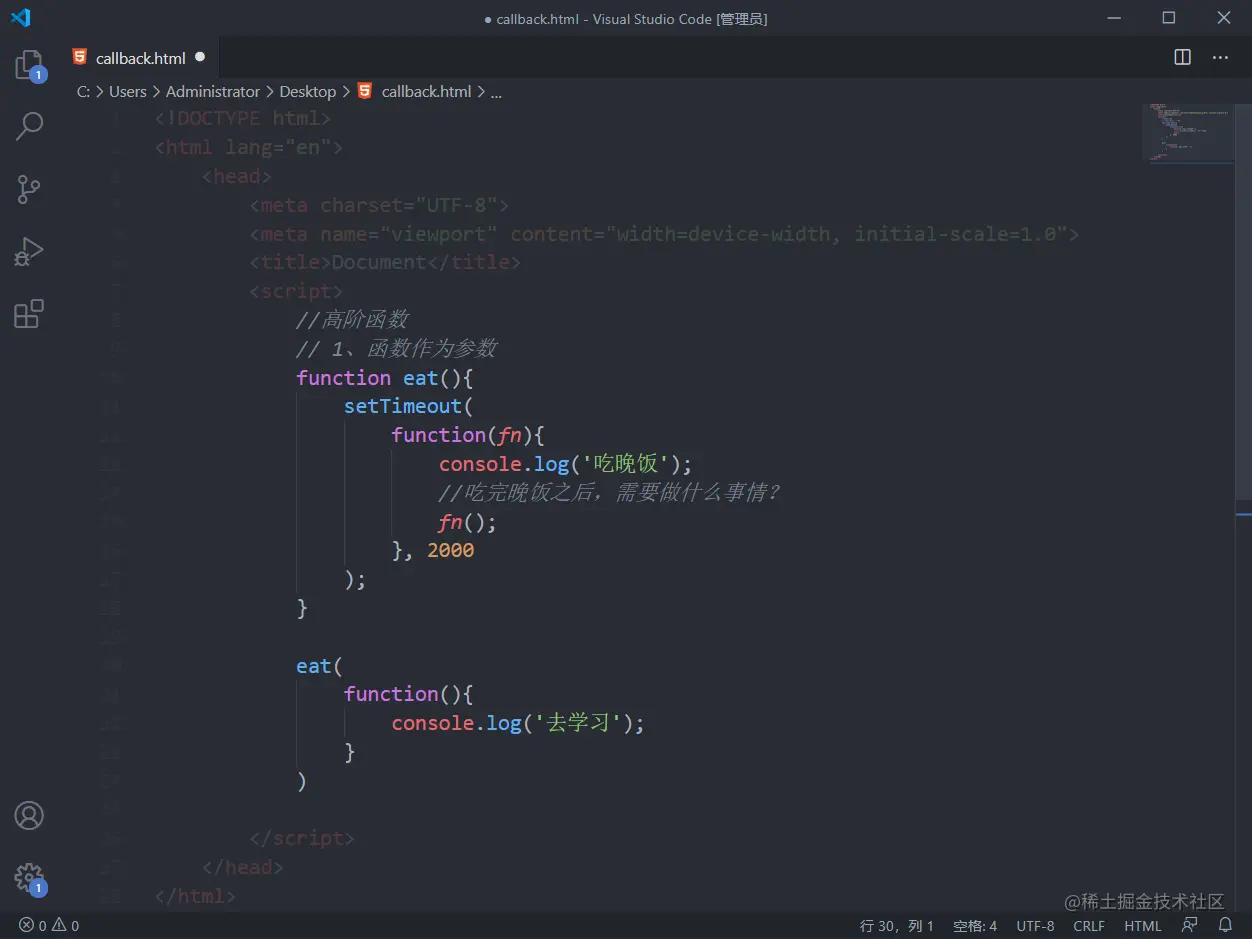Click the VS Code logo in title bar

pos(20,18)
